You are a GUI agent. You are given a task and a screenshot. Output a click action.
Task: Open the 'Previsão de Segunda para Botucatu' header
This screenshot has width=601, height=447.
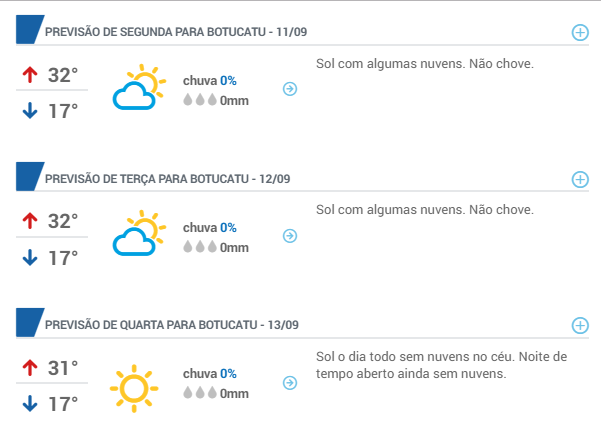(176, 32)
